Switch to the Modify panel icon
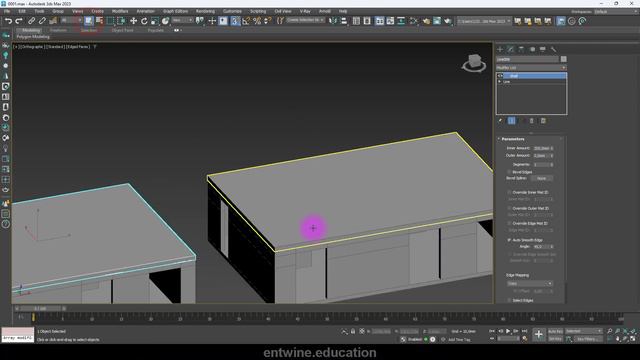 tap(511, 49)
